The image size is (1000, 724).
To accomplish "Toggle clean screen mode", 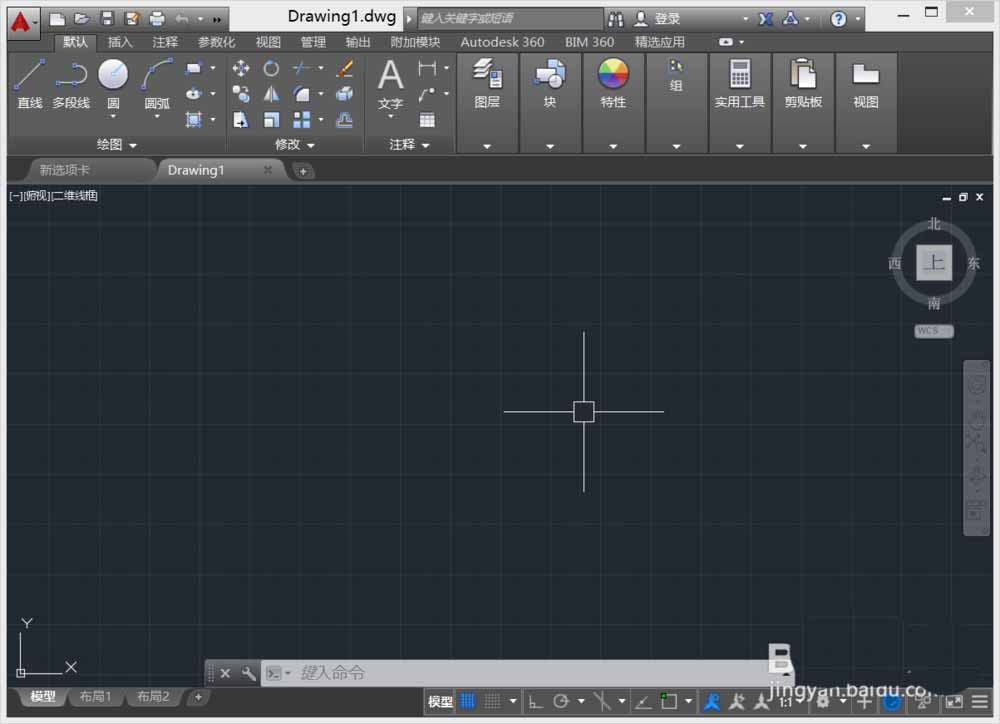I will (954, 702).
